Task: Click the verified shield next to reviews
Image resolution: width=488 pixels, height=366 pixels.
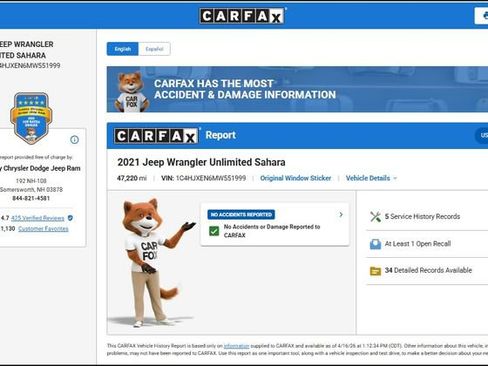Action: [x=70, y=218]
